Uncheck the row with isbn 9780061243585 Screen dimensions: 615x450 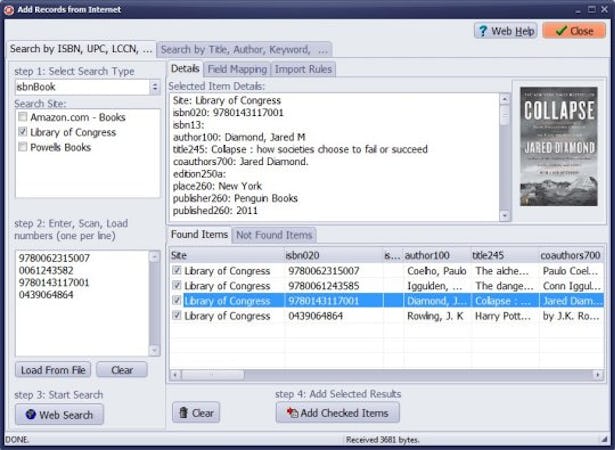pos(177,285)
